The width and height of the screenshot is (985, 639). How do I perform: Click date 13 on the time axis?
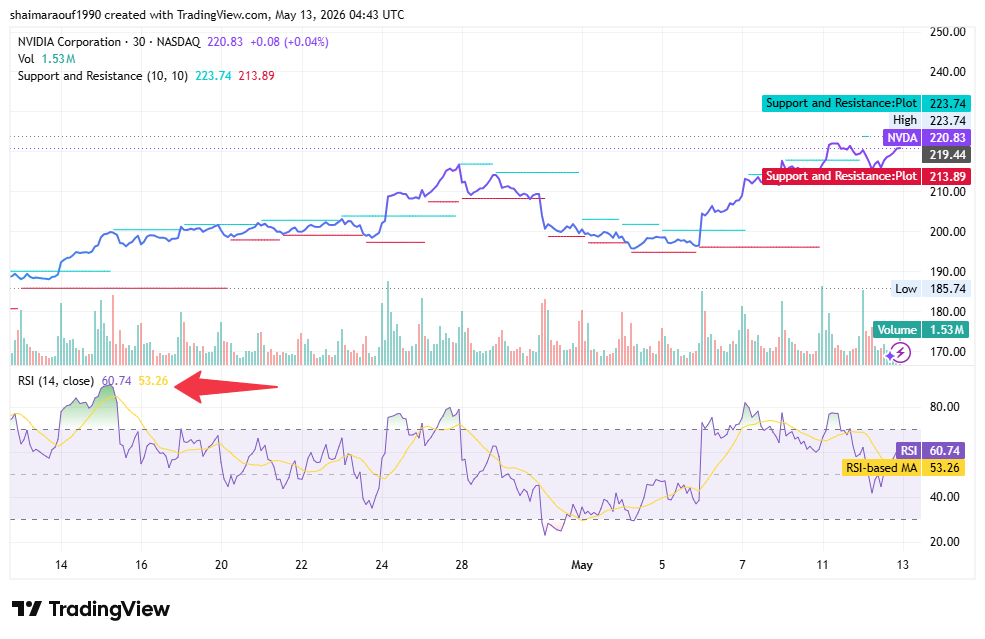(903, 565)
